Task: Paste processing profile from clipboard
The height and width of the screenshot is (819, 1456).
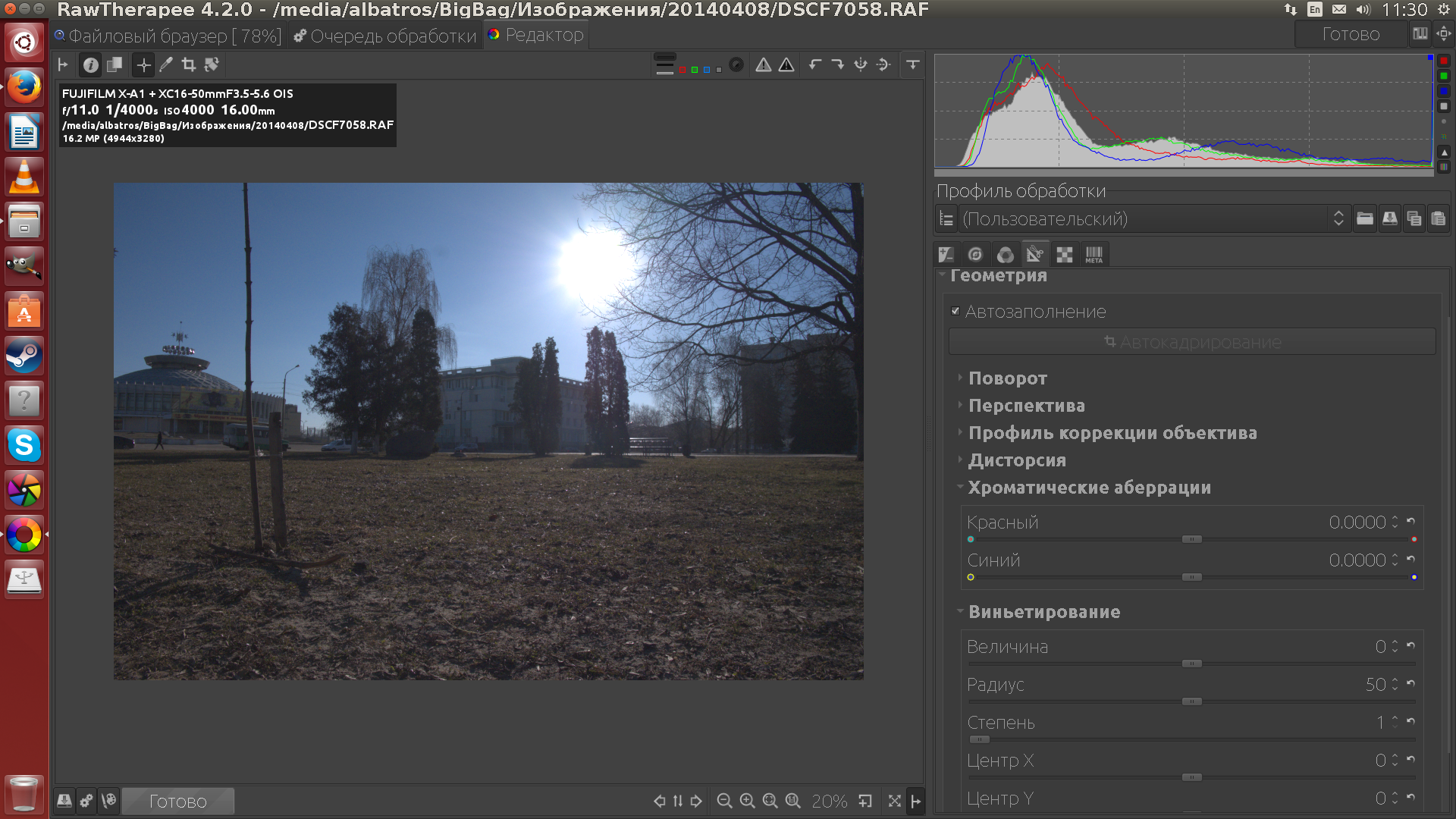Action: point(1438,219)
